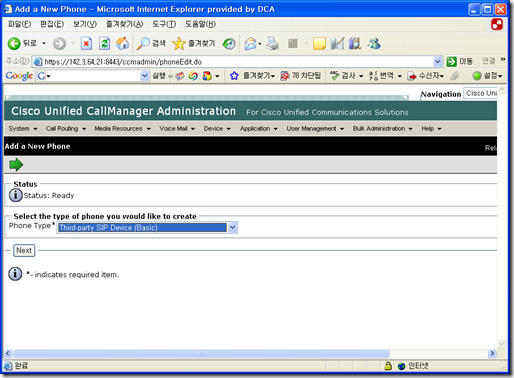Expand the Google search box dropdown
Screen dimensions: 514x378
[x=144, y=76]
